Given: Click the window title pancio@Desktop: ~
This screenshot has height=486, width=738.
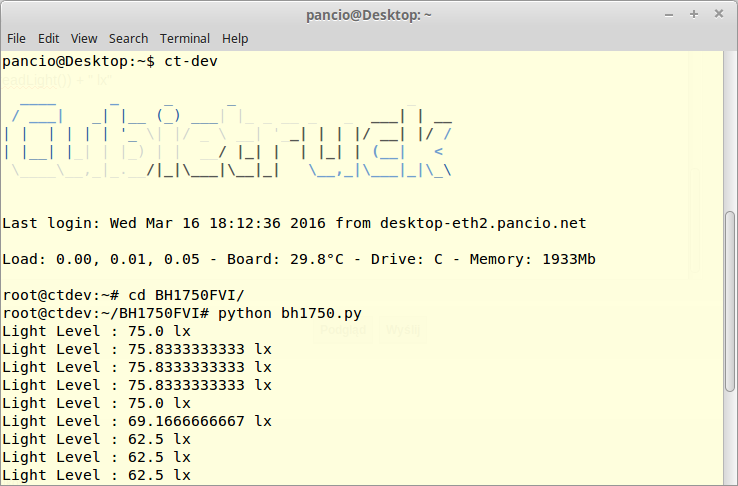Looking at the screenshot, I should pyautogui.click(x=368, y=14).
